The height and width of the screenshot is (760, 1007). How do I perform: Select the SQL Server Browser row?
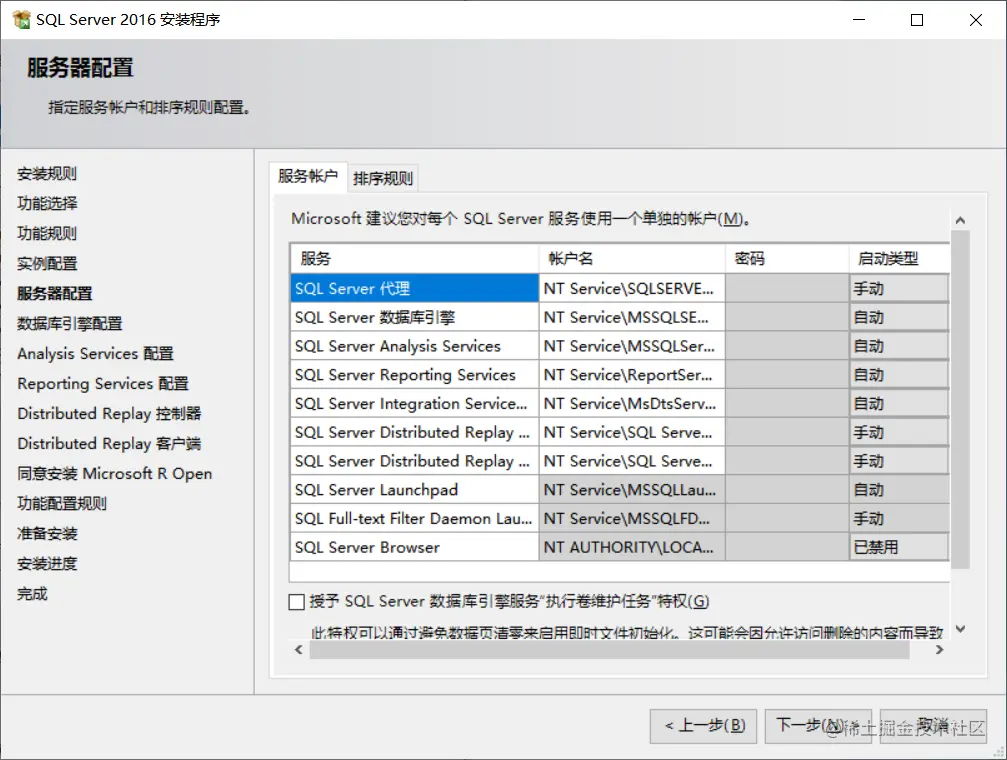click(414, 547)
